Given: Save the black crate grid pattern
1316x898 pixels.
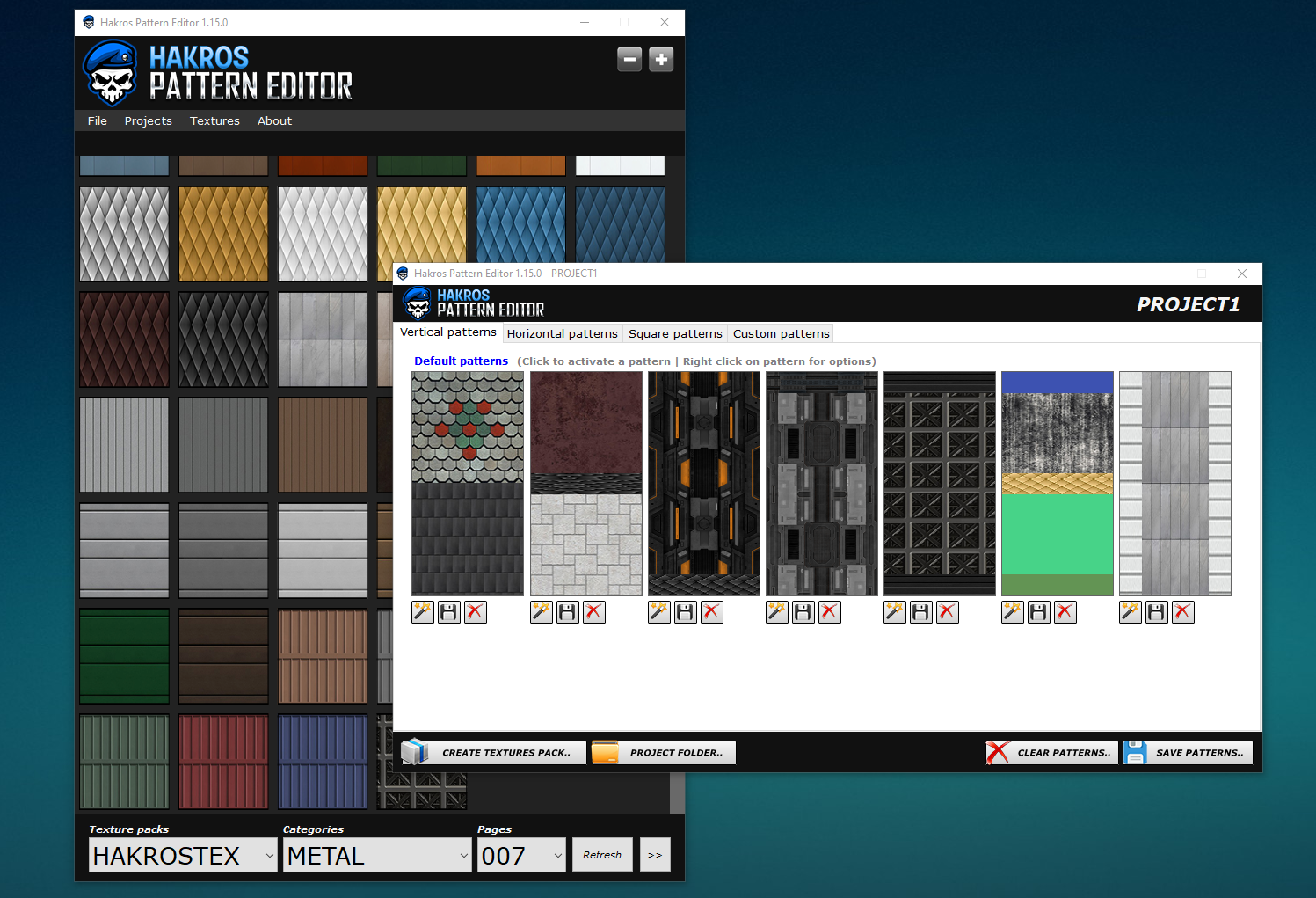Looking at the screenshot, I should (x=921, y=612).
